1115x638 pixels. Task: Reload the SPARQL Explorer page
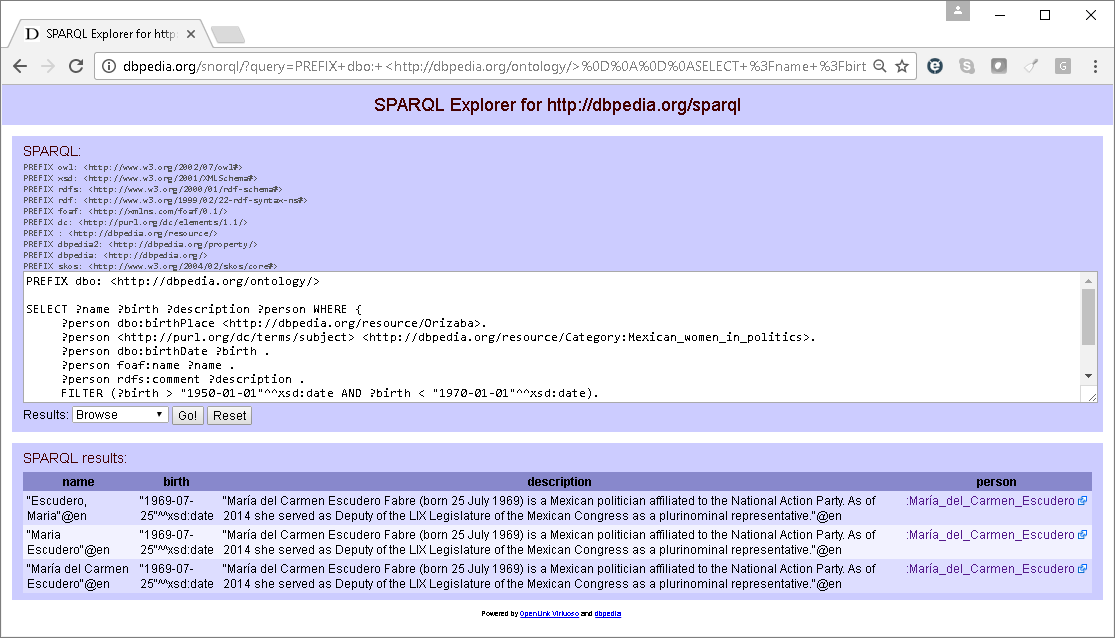tap(76, 66)
